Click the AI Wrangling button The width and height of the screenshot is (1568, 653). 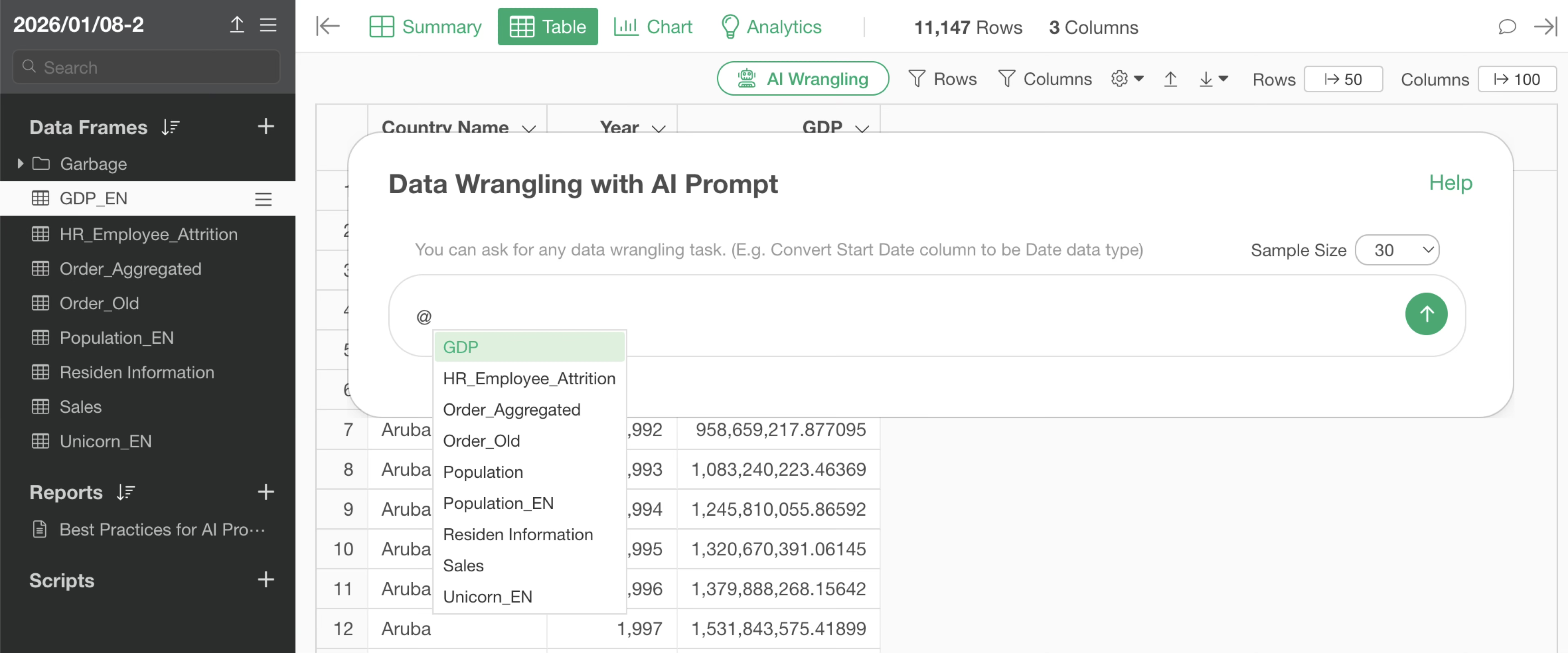[x=802, y=79]
